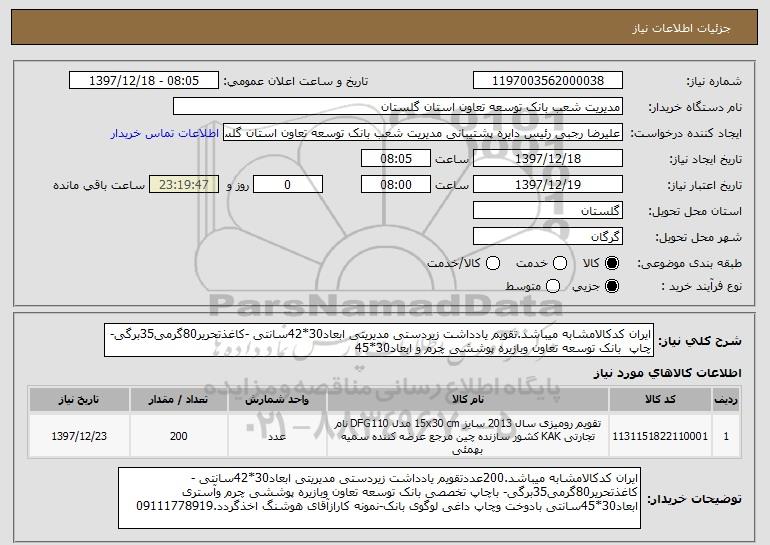770x545 pixels.
Task: Click the remaining days field showing 0
Action: pos(288,185)
